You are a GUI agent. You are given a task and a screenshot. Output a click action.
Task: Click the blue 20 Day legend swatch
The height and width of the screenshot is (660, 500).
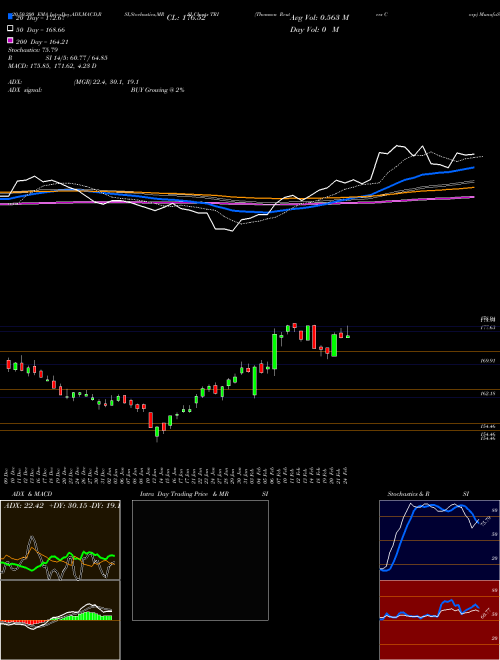point(10,16)
